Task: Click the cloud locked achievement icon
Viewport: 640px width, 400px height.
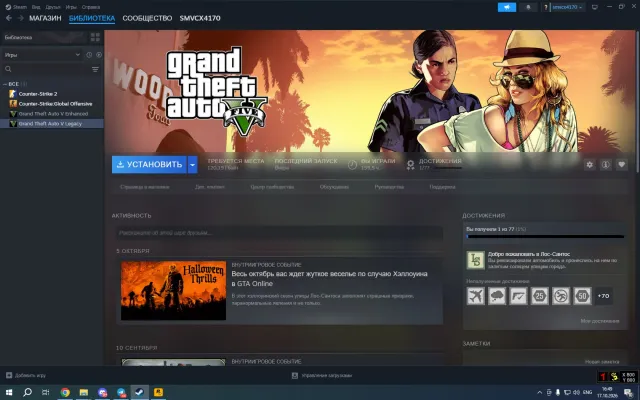Action: [497, 296]
